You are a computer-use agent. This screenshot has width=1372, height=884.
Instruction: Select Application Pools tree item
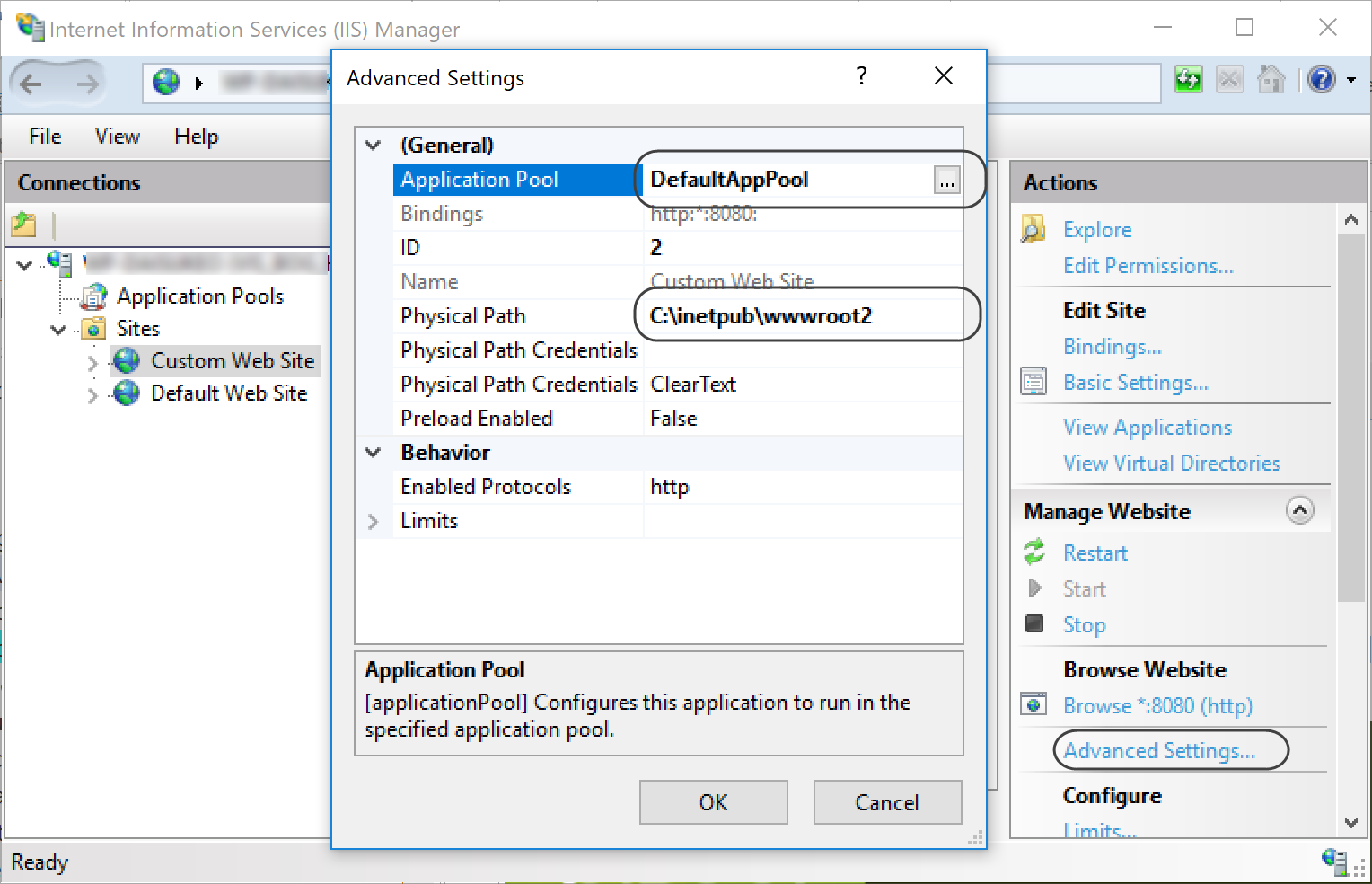[x=200, y=296]
